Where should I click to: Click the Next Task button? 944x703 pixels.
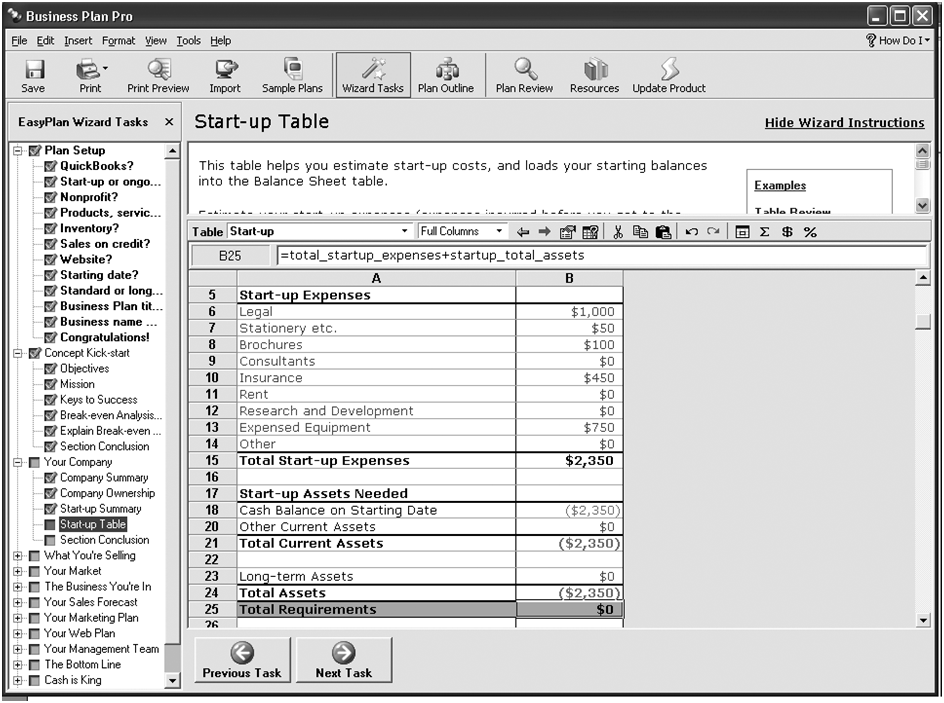[344, 660]
